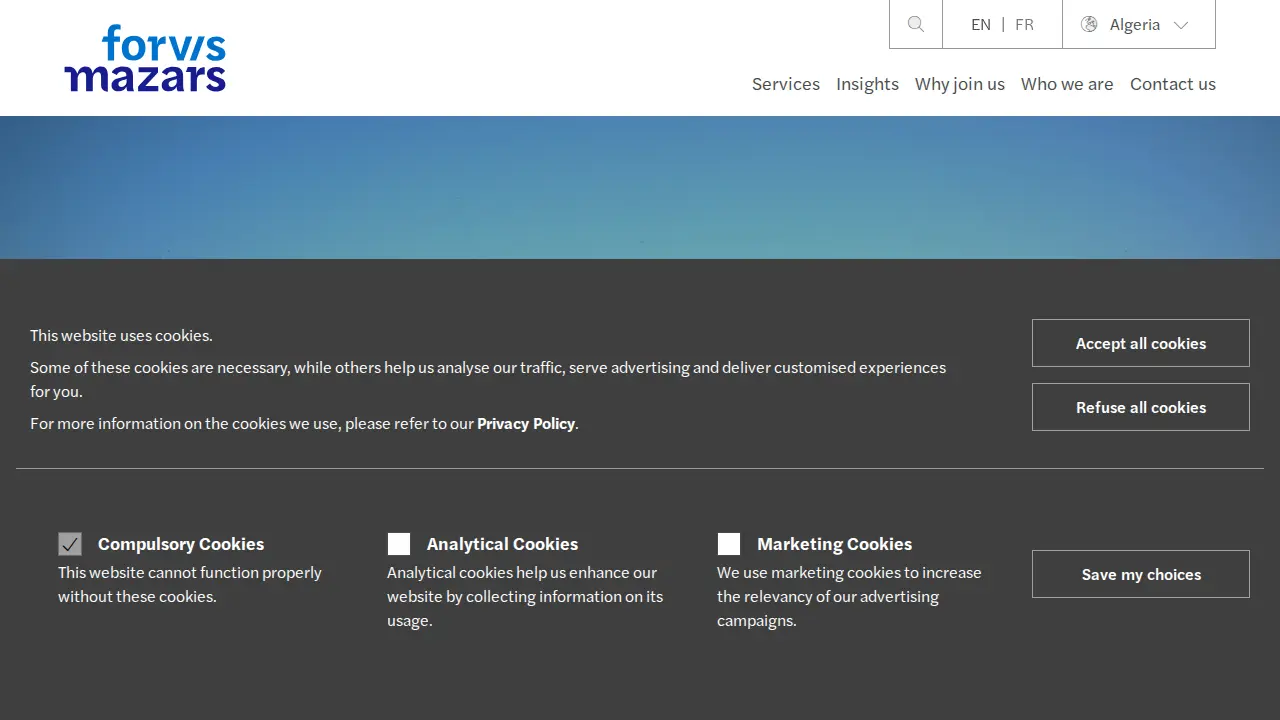This screenshot has height=720, width=1280.
Task: Click the blue hero banner image
Action: (640, 187)
